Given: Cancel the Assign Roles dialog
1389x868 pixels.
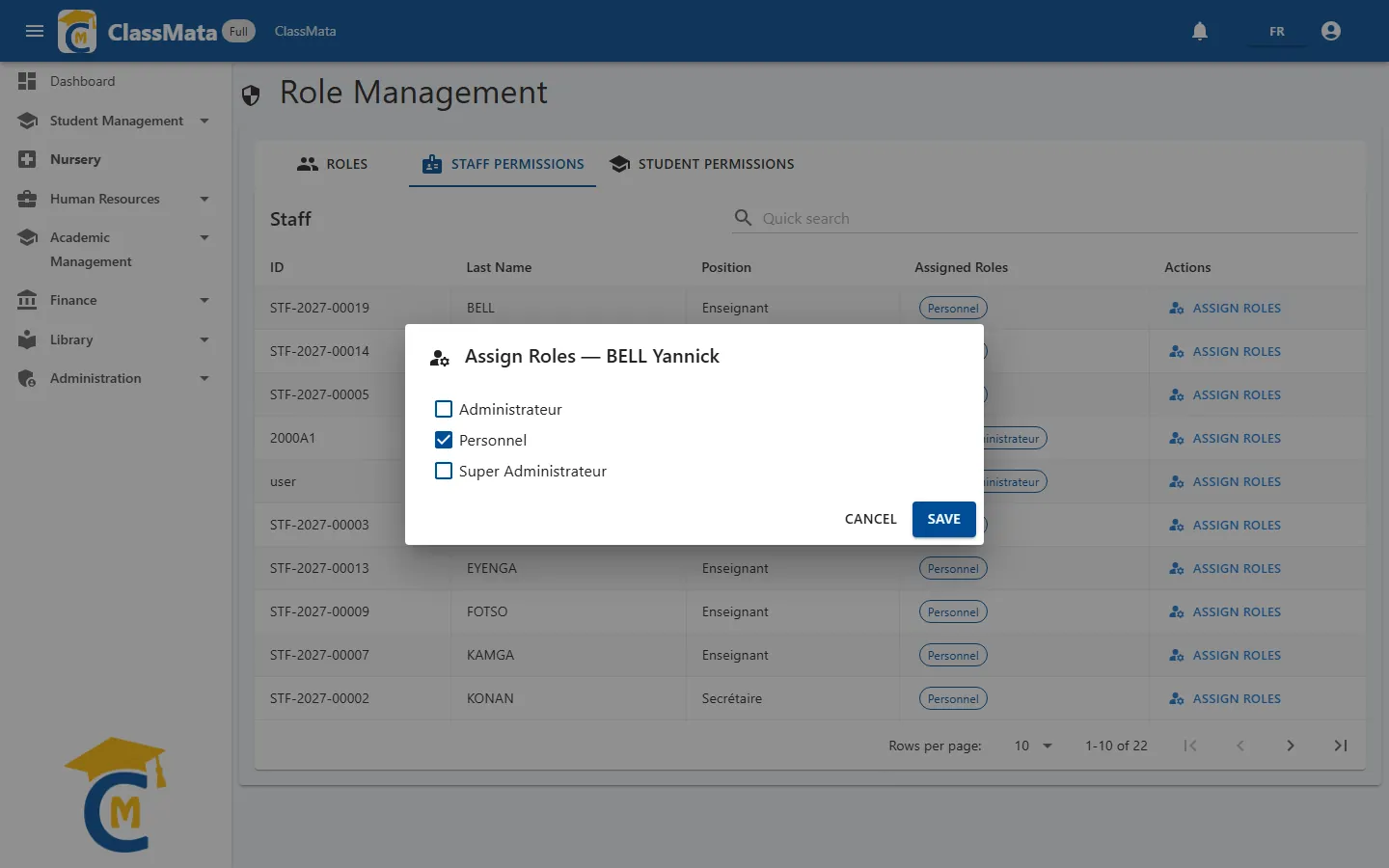Looking at the screenshot, I should tap(870, 519).
